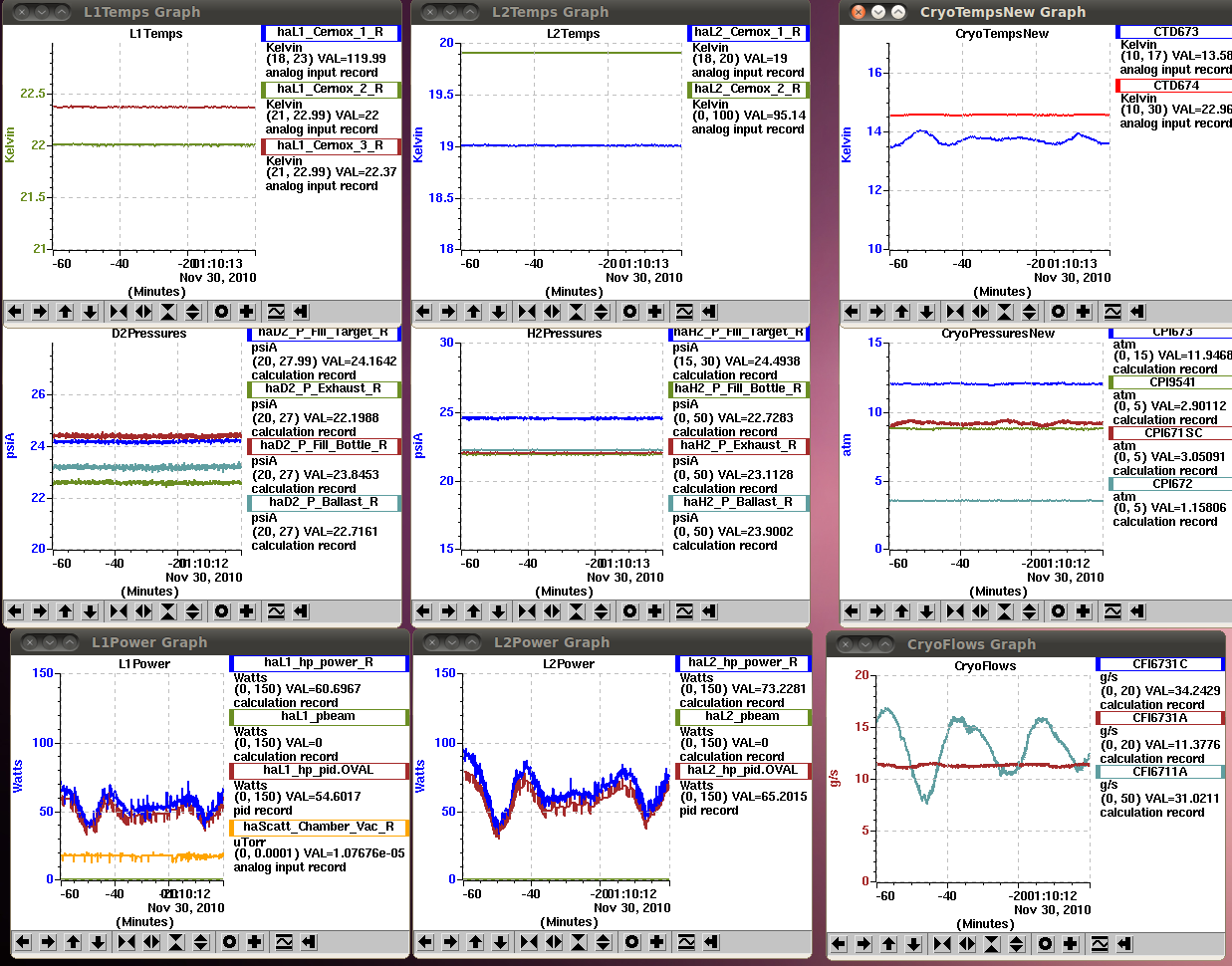The height and width of the screenshot is (966, 1232).
Task: Select haD2_P_Fill_Bottle_R legend entry
Action: (324, 445)
